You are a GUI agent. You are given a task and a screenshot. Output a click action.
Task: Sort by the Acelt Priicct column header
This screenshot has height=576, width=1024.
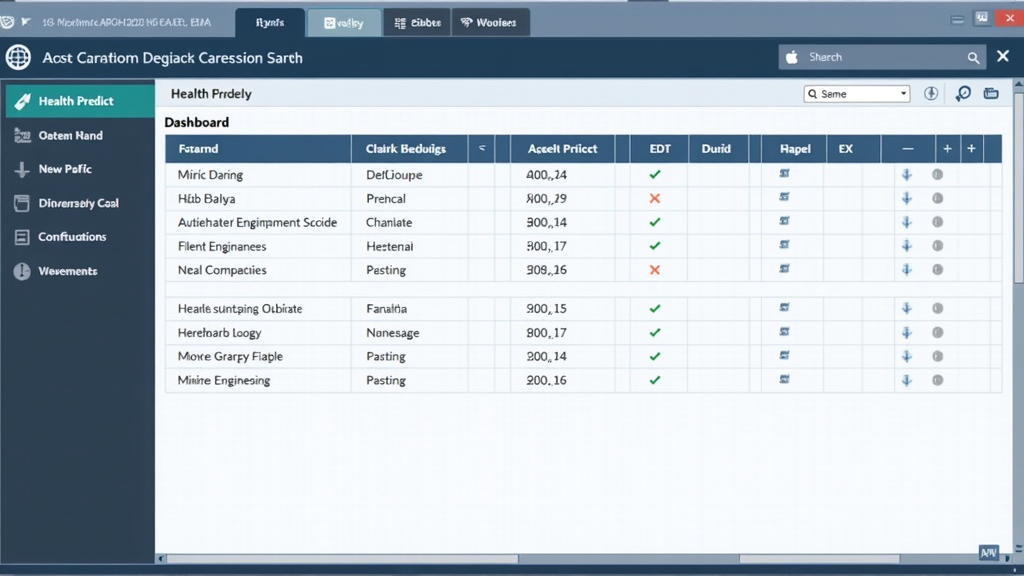click(562, 149)
